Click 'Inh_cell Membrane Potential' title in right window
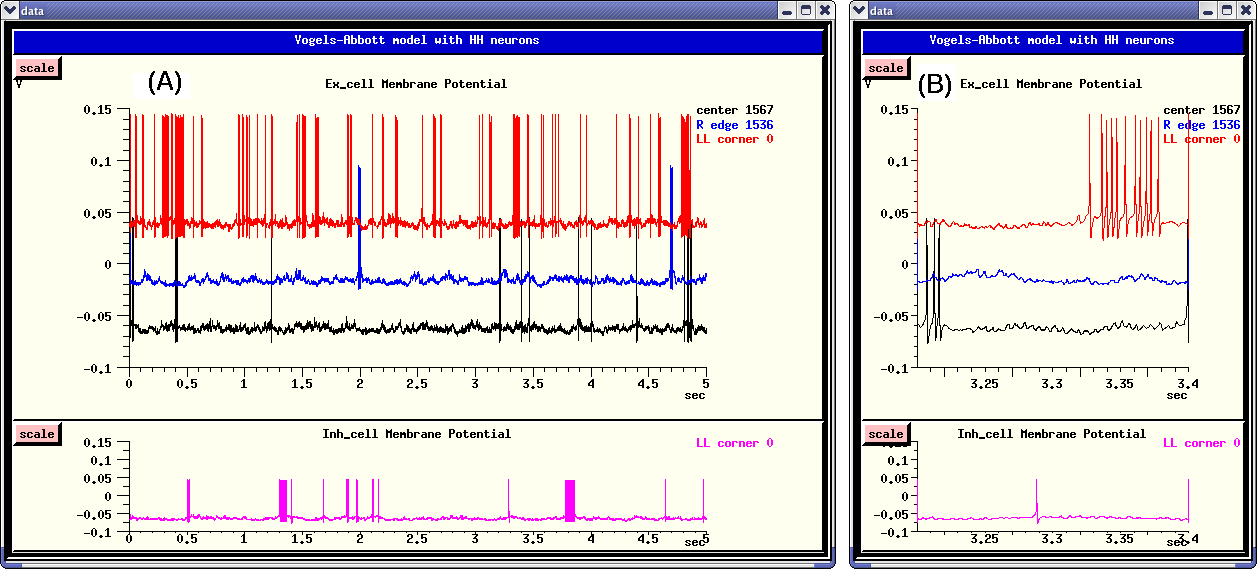The width and height of the screenshot is (1260, 570). [x=1051, y=434]
